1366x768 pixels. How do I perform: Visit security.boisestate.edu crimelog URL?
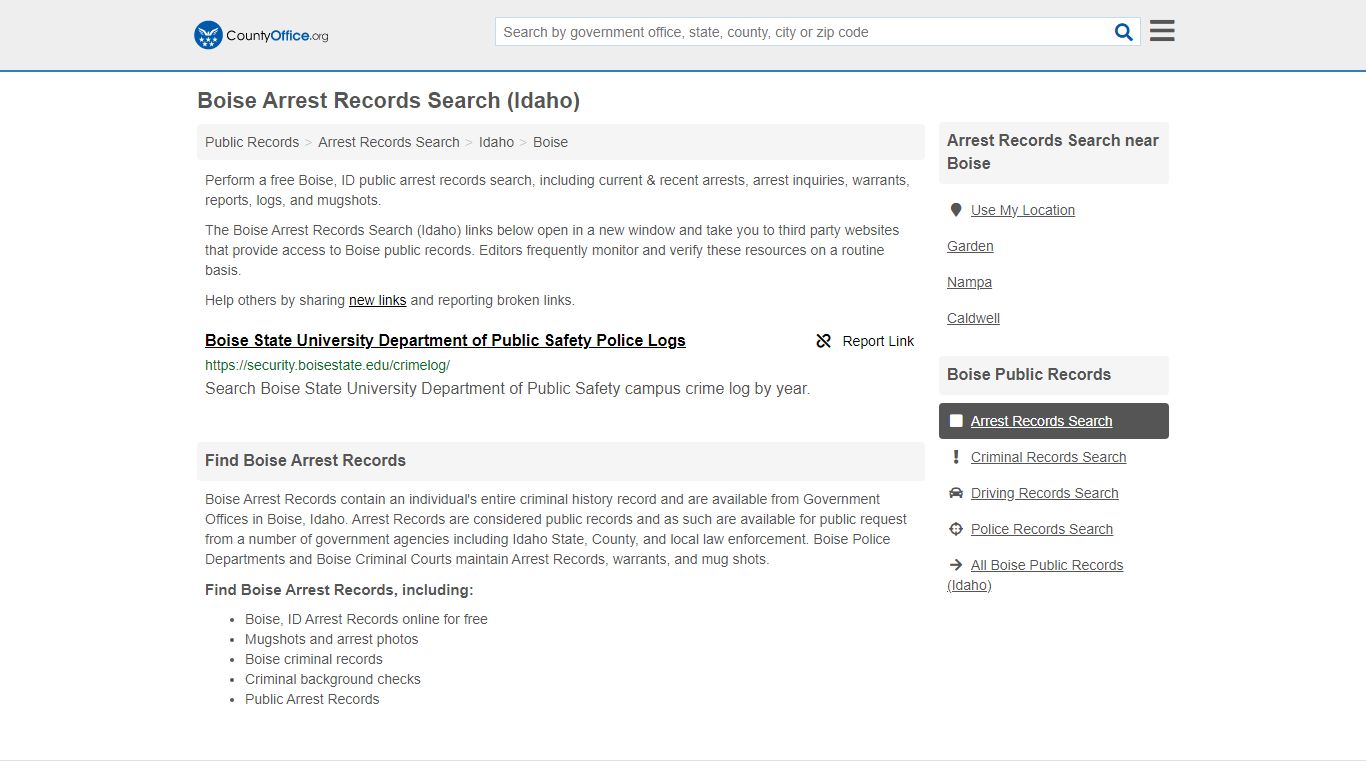[x=327, y=365]
